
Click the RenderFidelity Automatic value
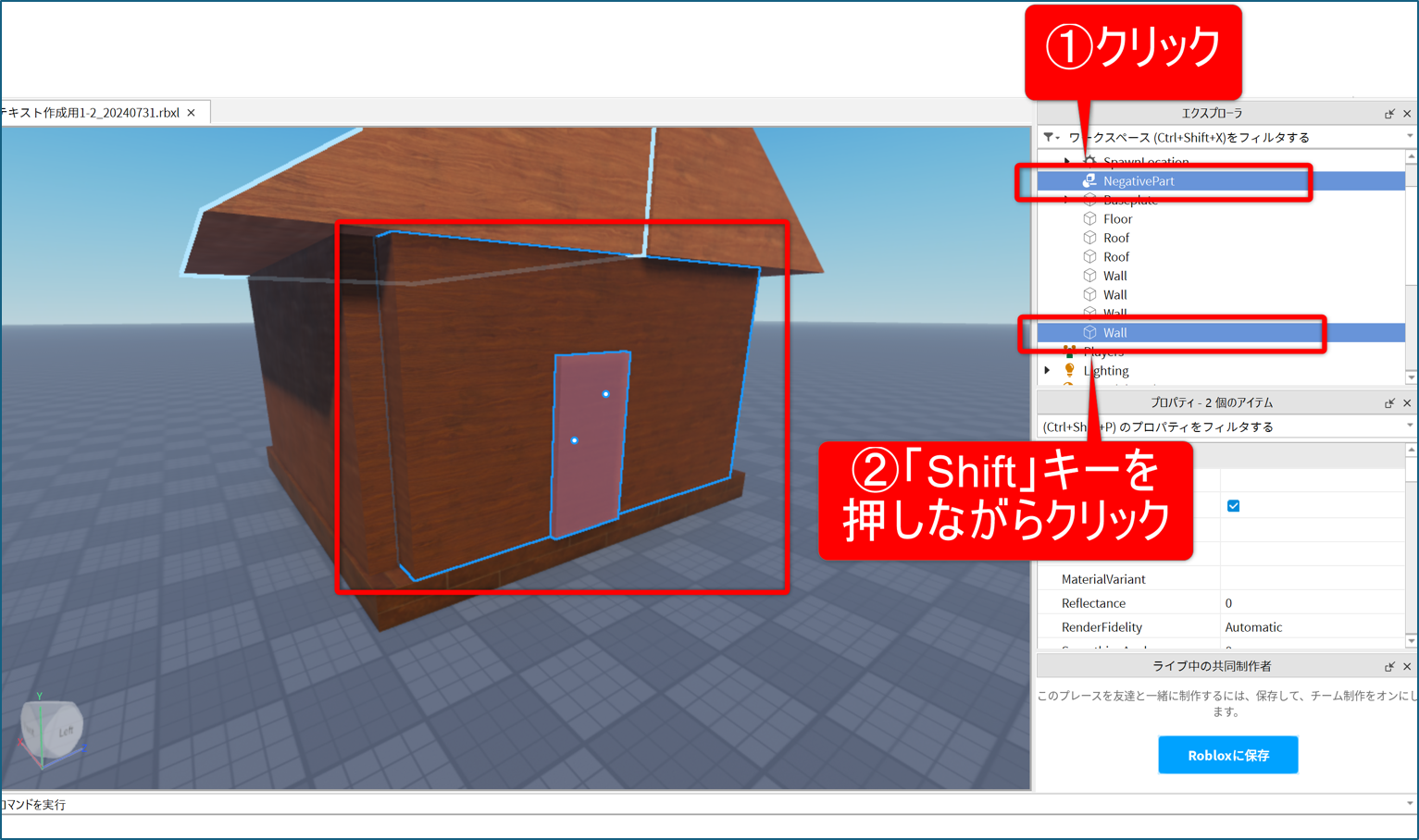(x=1253, y=627)
